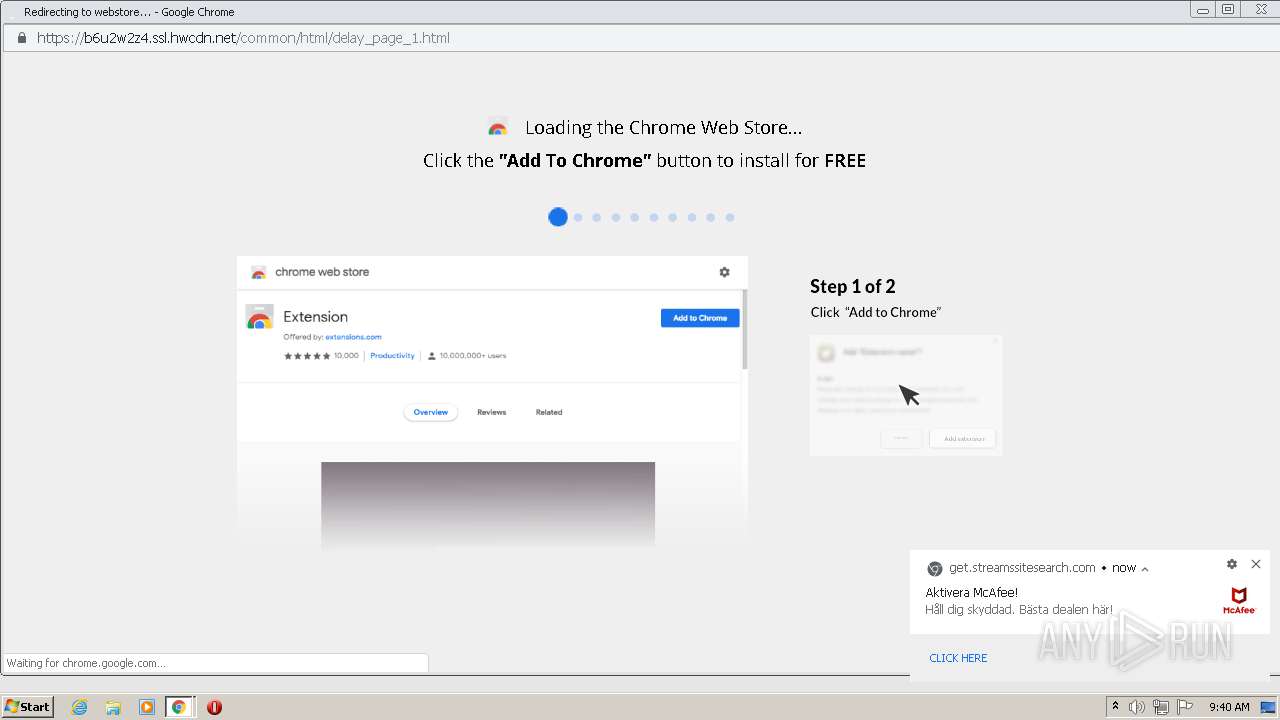Click the Extension rainbow icon
This screenshot has width=1280, height=720.
(260, 318)
